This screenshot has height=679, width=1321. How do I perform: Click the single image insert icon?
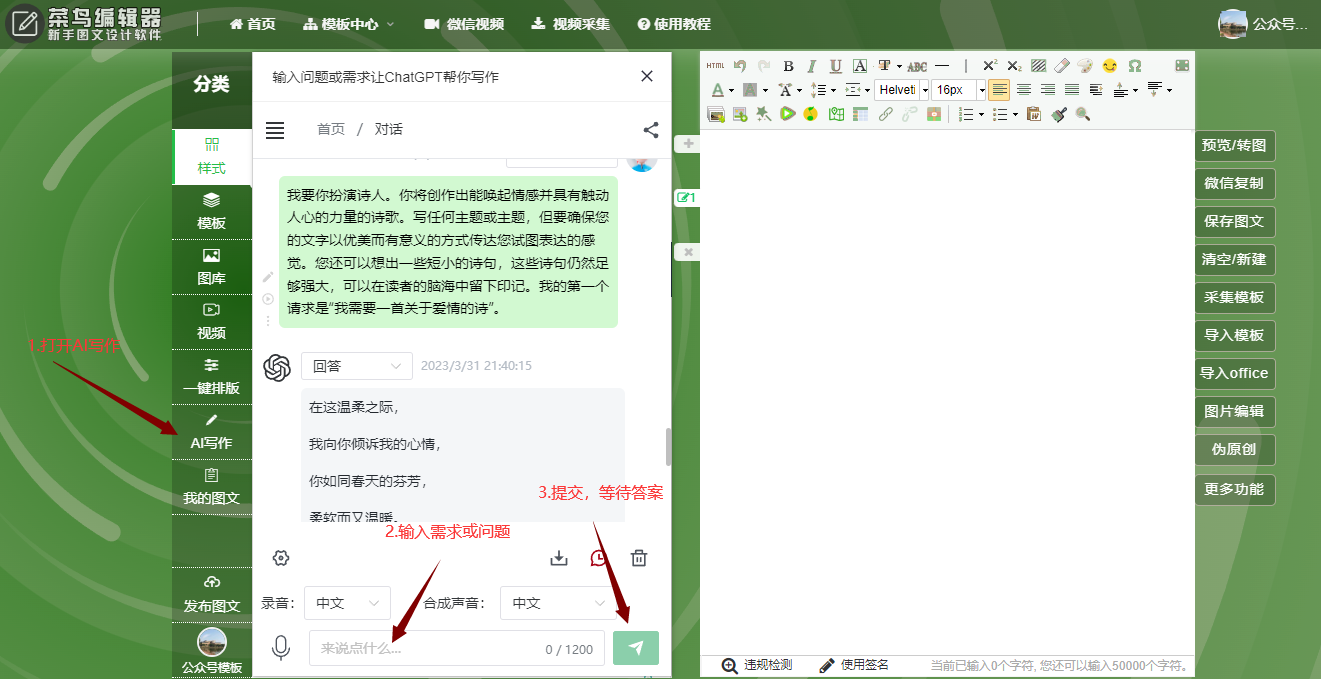(x=740, y=114)
